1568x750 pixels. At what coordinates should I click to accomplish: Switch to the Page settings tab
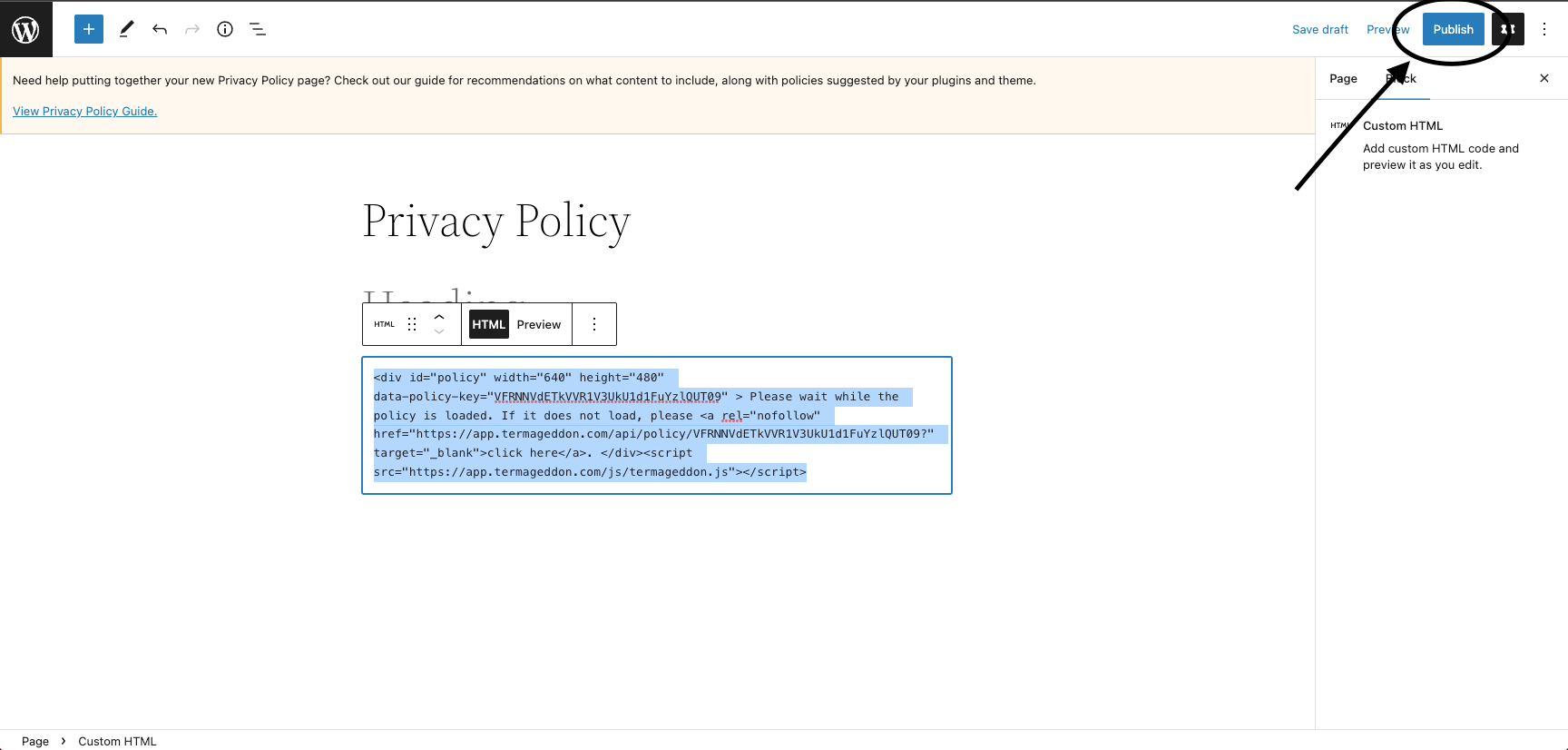1344,78
